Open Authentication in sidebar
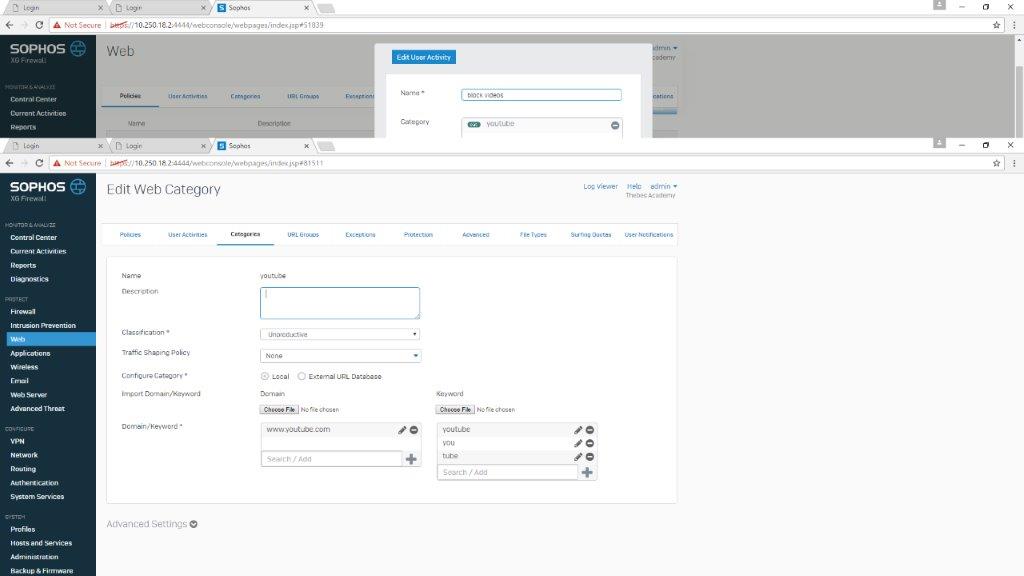Screen dimensions: 1024x576 pyautogui.click(x=35, y=483)
